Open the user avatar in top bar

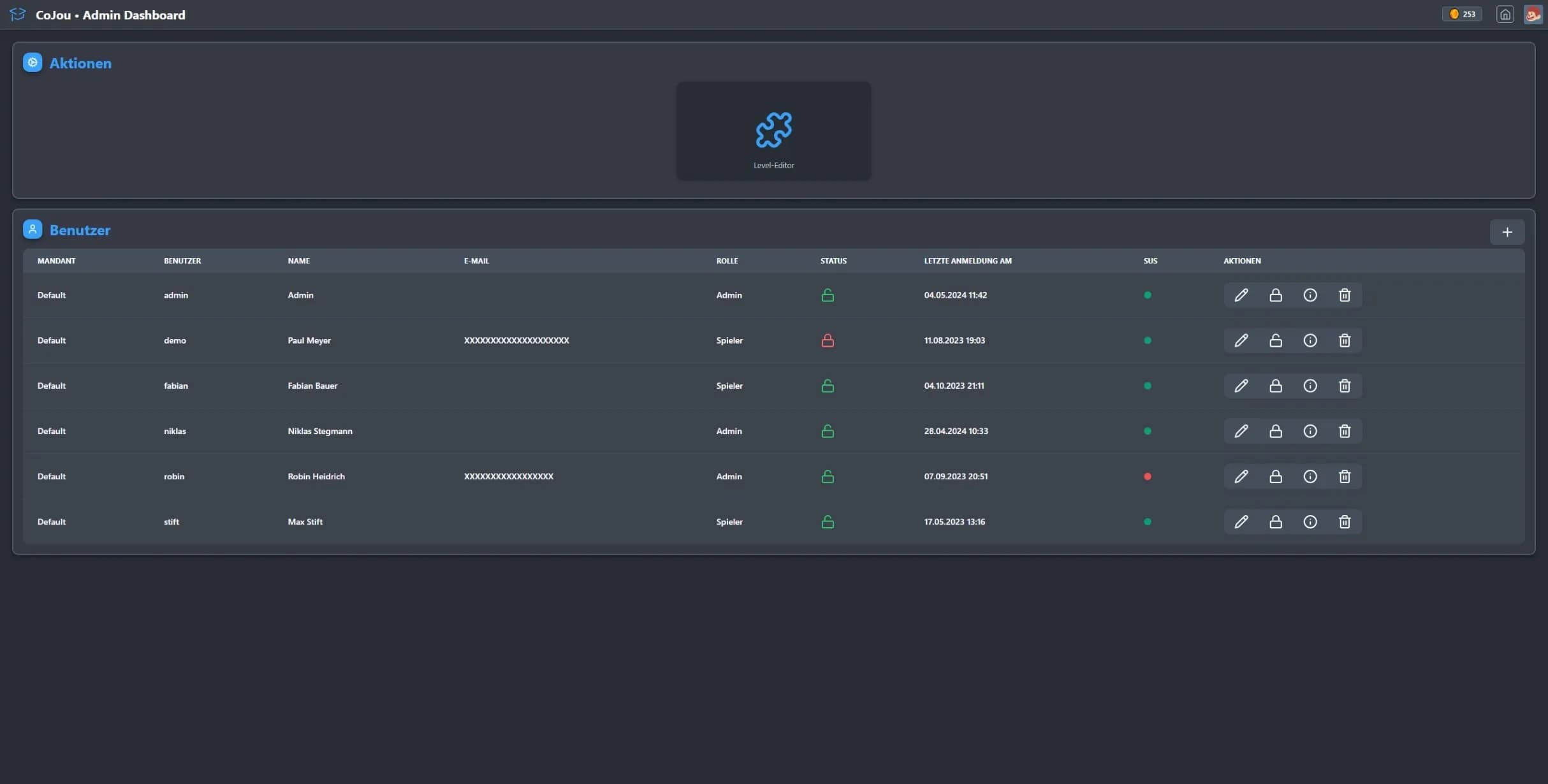tap(1533, 14)
